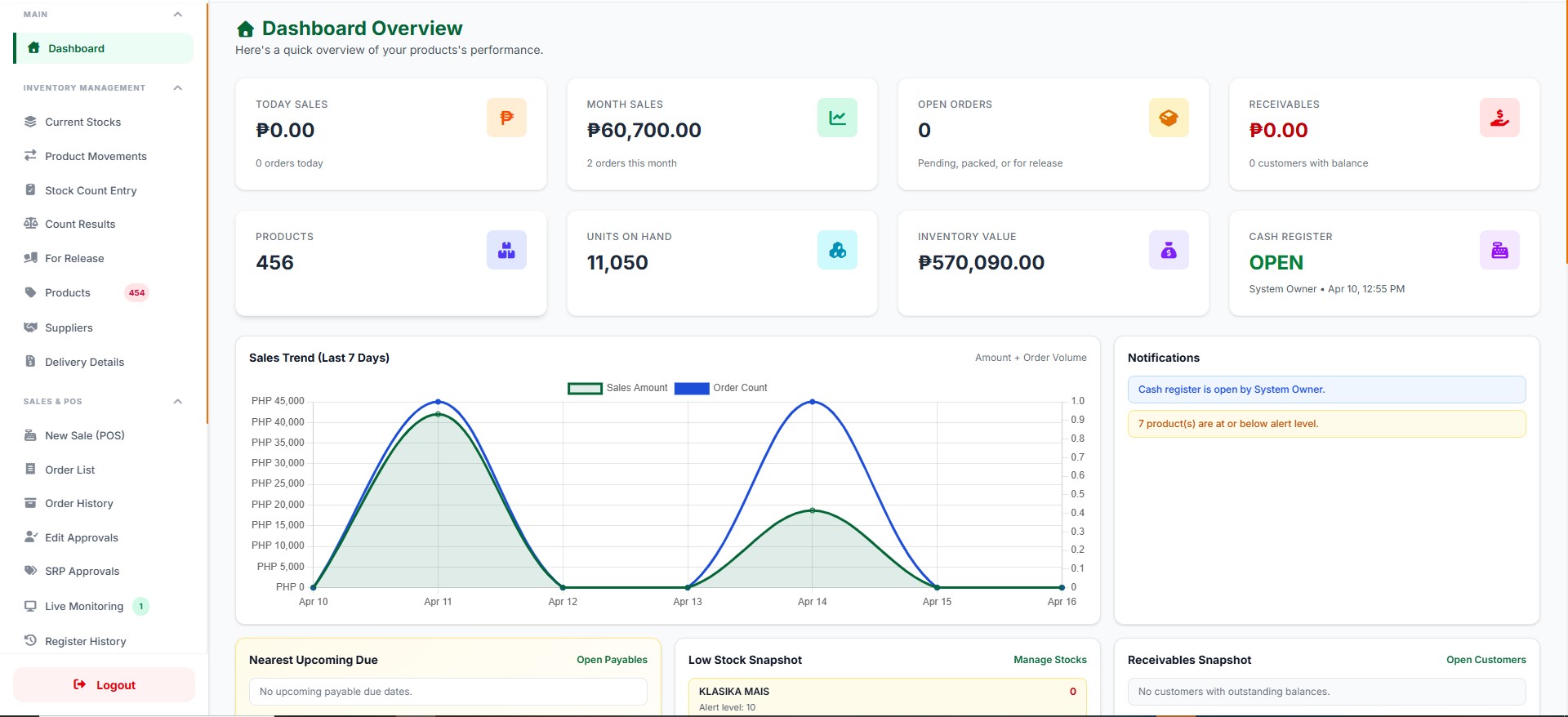
Task: Click the Logout button
Action: [104, 684]
